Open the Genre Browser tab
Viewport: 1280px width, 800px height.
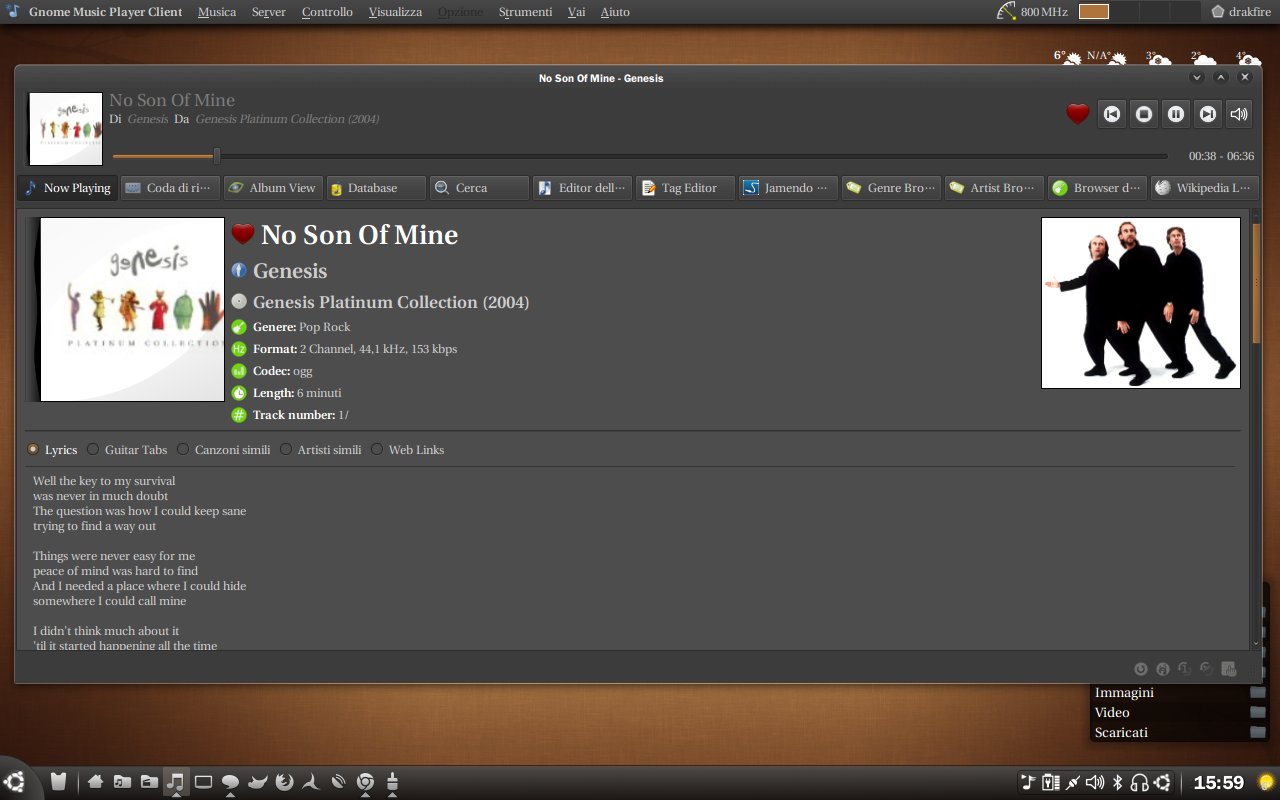pos(891,188)
